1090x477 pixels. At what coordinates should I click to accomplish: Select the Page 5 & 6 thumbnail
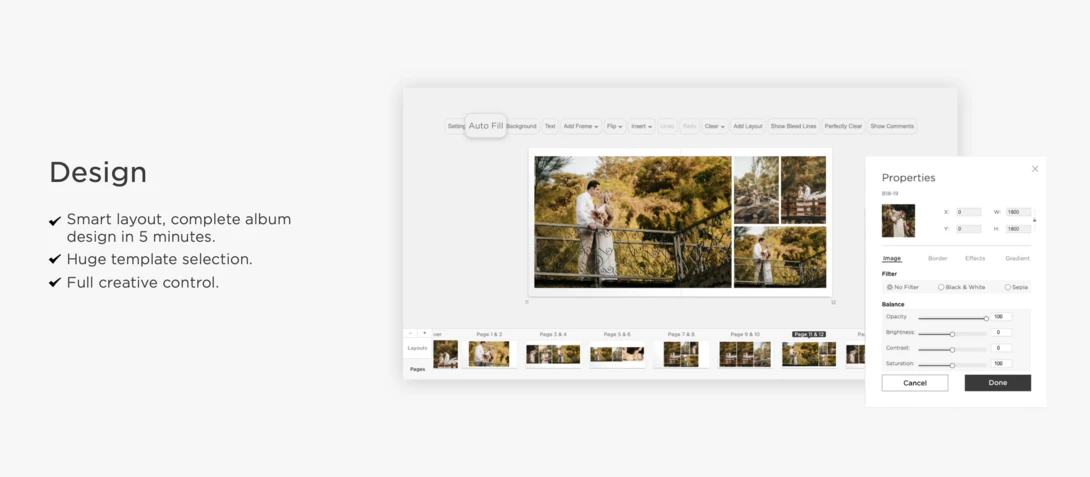tap(617, 354)
